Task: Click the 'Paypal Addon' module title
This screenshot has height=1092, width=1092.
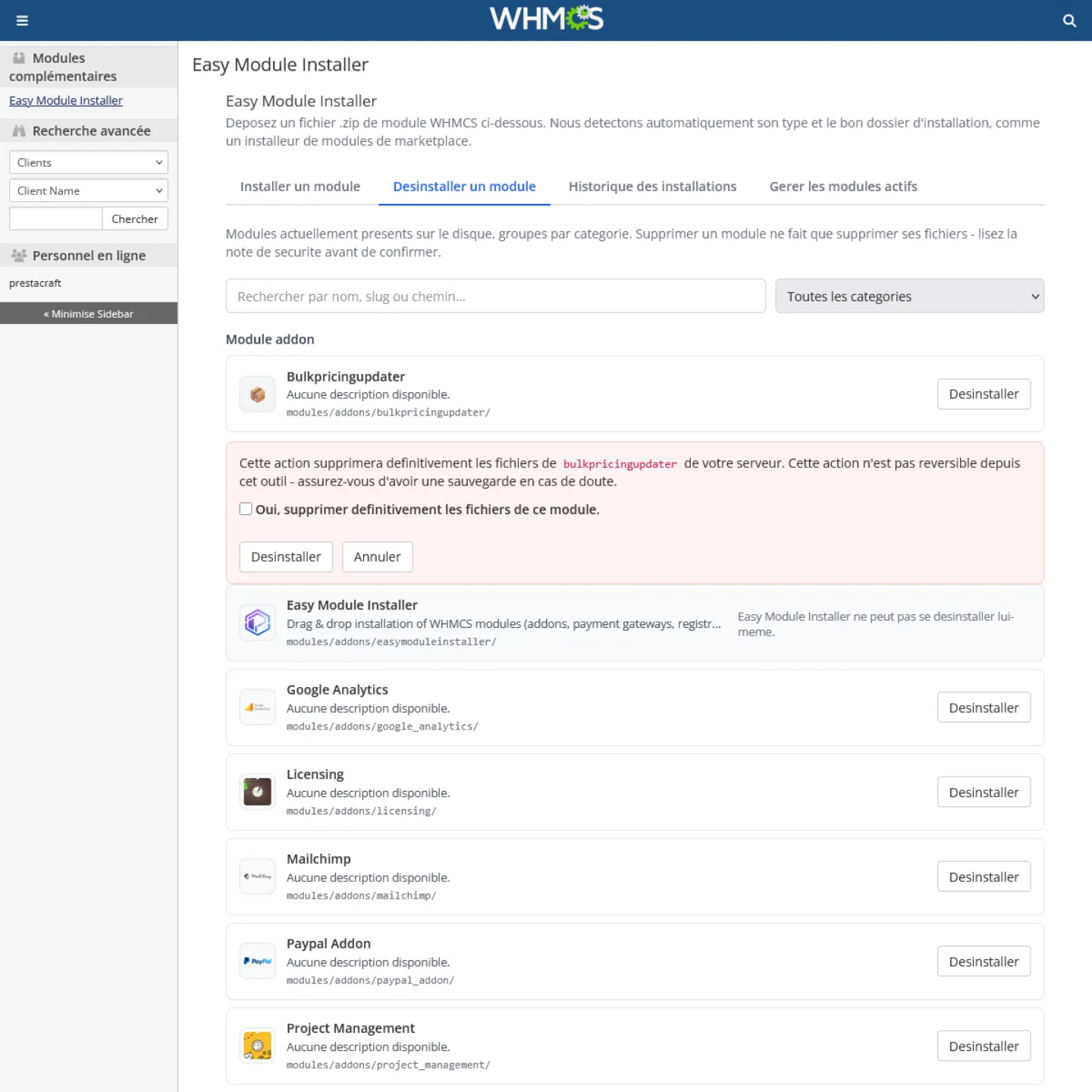Action: coord(328,943)
